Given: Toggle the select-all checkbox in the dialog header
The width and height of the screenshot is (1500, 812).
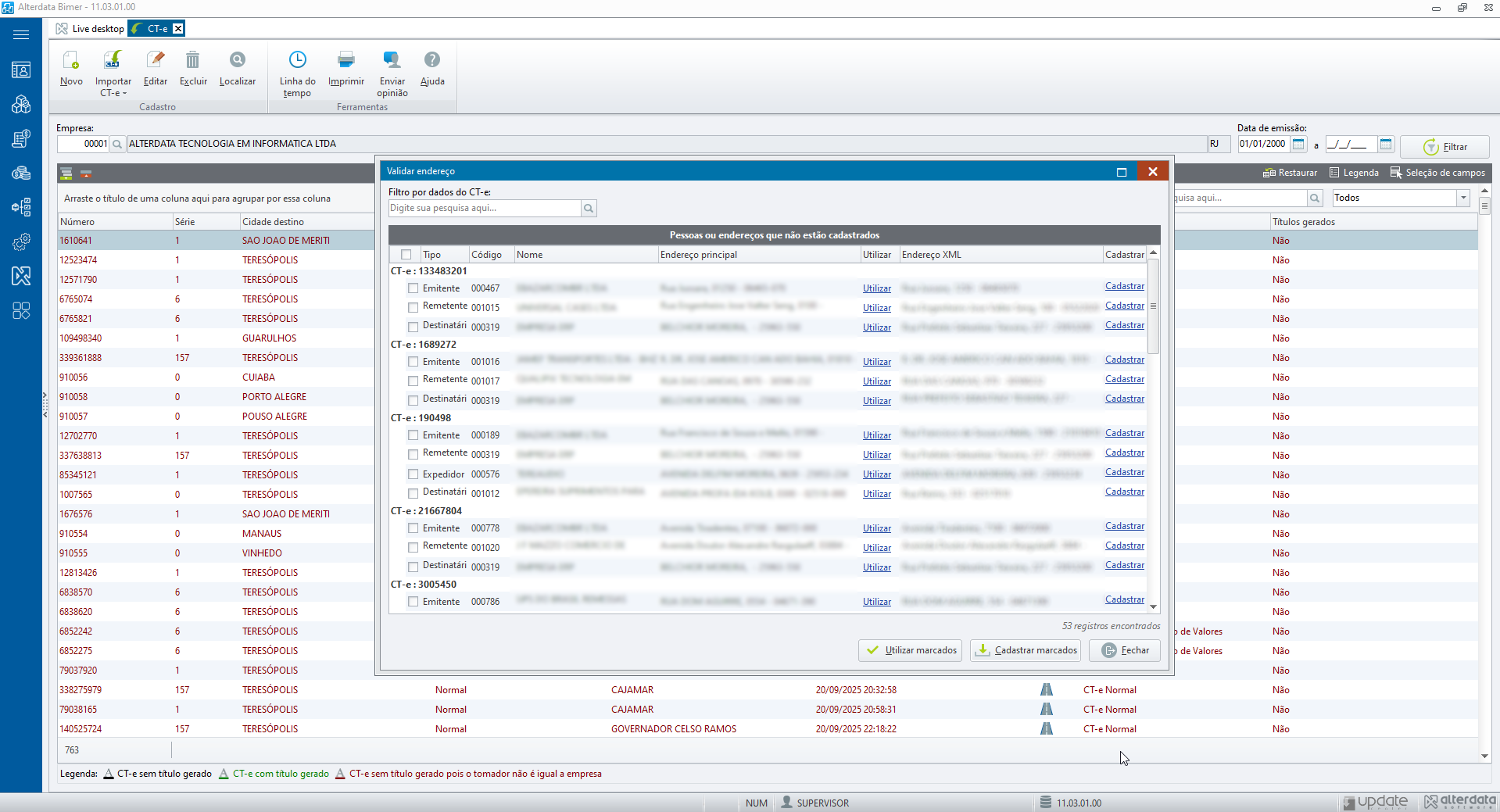Looking at the screenshot, I should pyautogui.click(x=406, y=255).
